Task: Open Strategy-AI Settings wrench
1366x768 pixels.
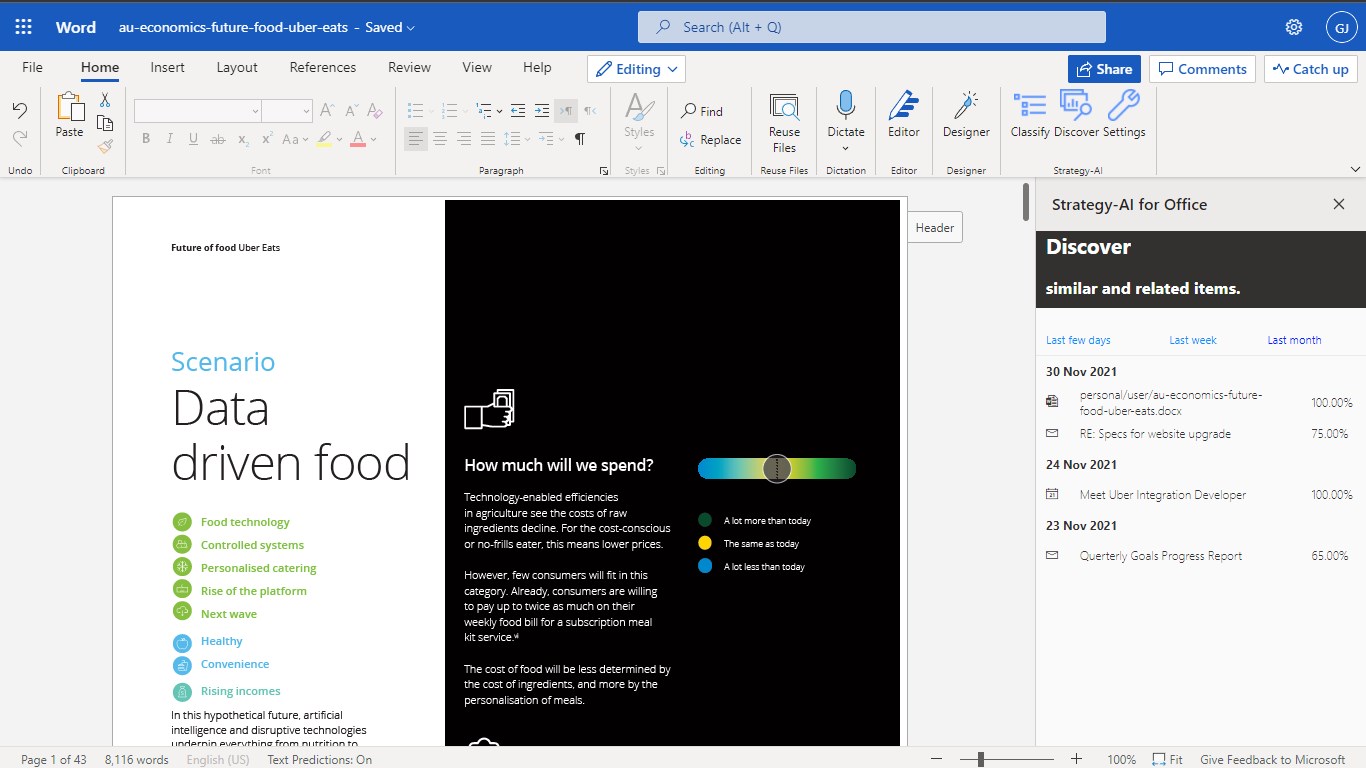Action: (1124, 115)
